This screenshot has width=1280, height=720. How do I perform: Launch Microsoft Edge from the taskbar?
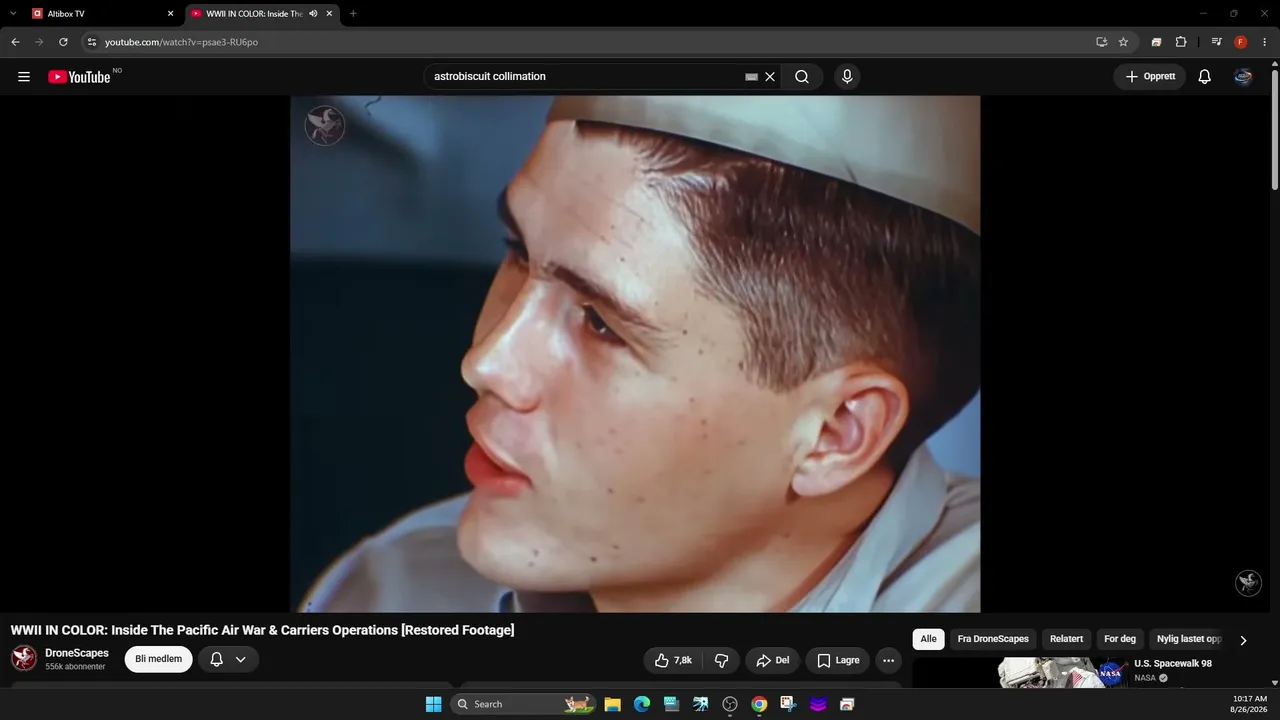point(642,704)
